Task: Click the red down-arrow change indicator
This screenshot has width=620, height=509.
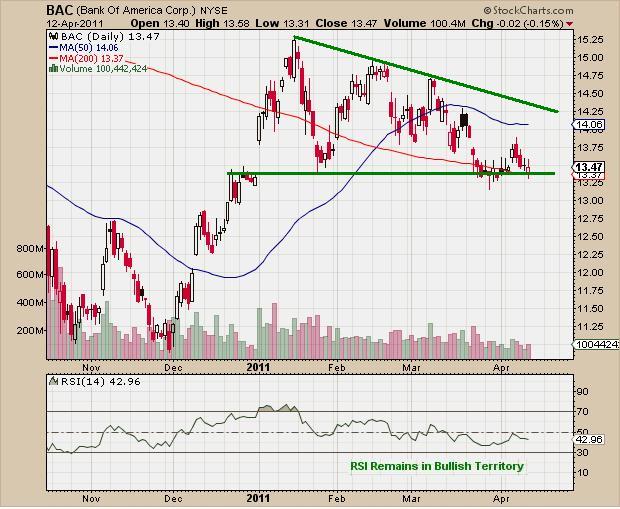Action: (569, 24)
